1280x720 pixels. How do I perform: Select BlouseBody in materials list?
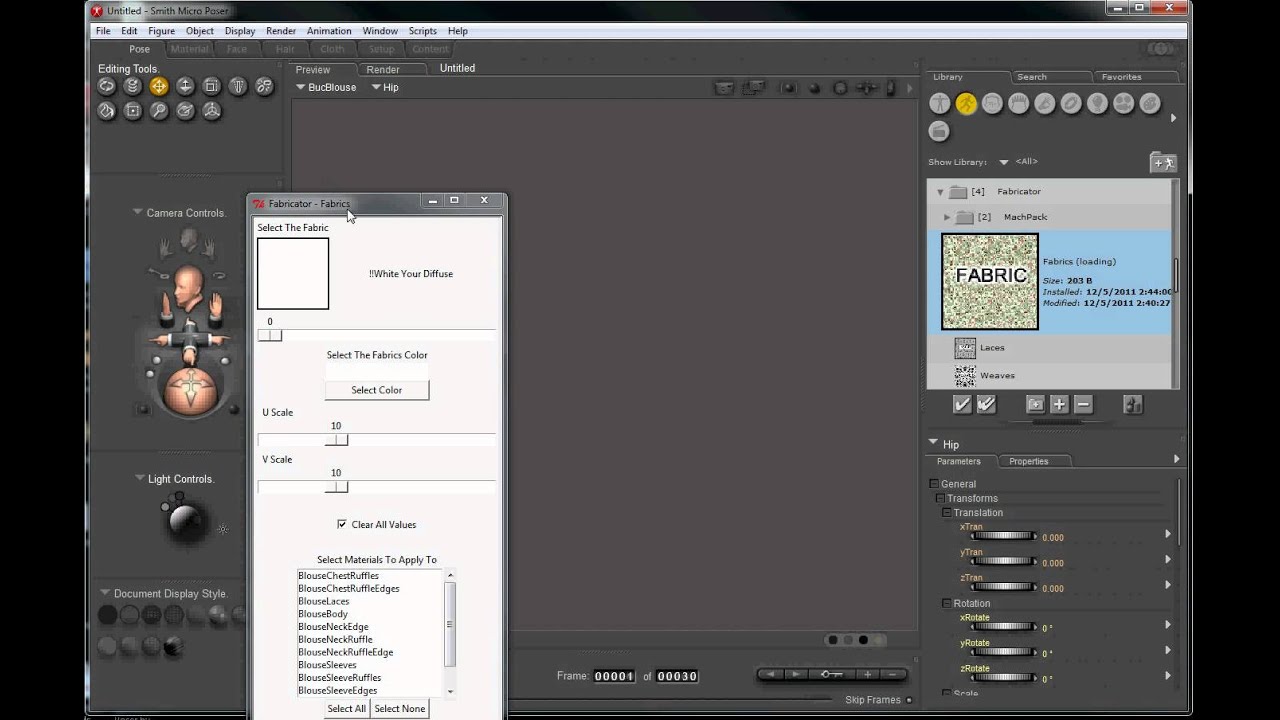click(323, 614)
